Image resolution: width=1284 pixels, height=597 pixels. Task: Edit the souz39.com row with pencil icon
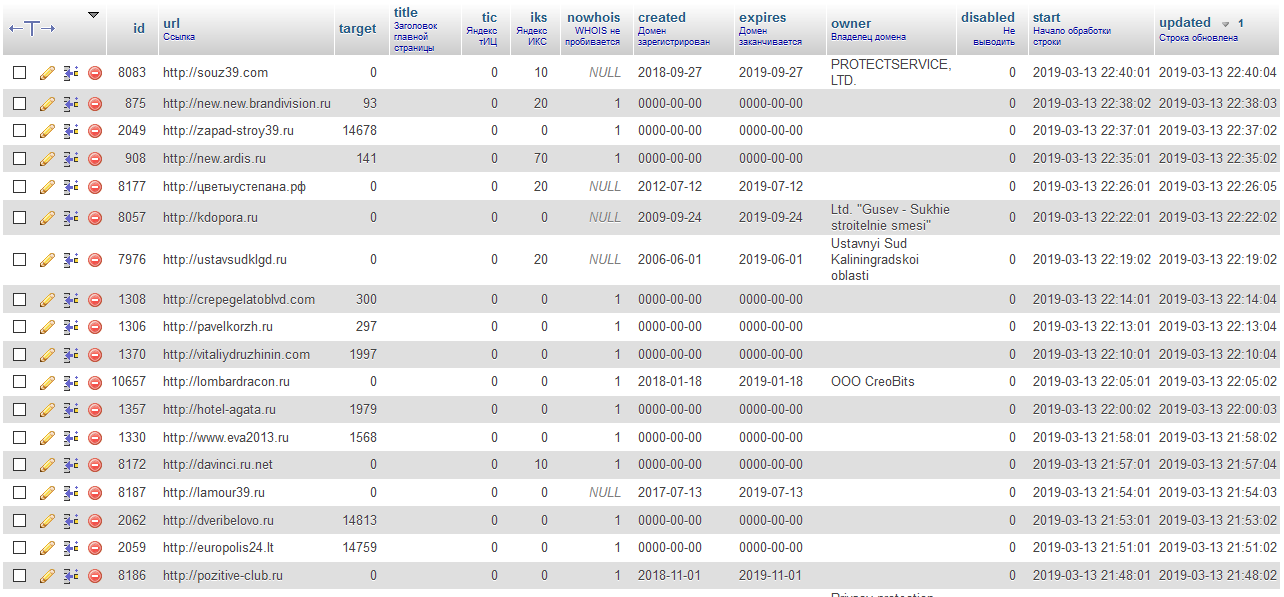coord(47,73)
